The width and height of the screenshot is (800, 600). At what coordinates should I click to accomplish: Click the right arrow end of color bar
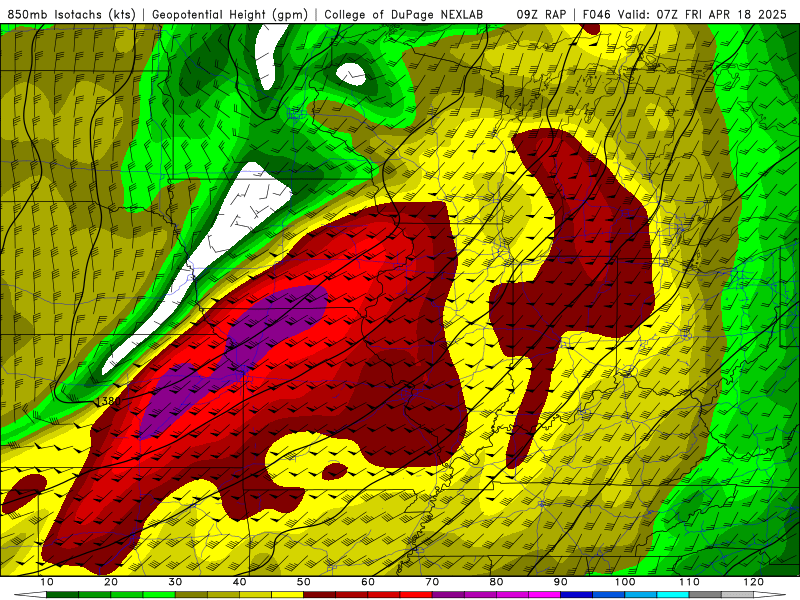tap(770, 595)
